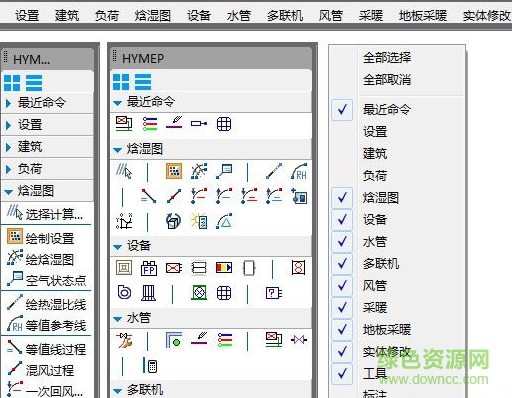Open the 多联机 menu in the top bar
This screenshot has width=512, height=398.
(285, 15)
